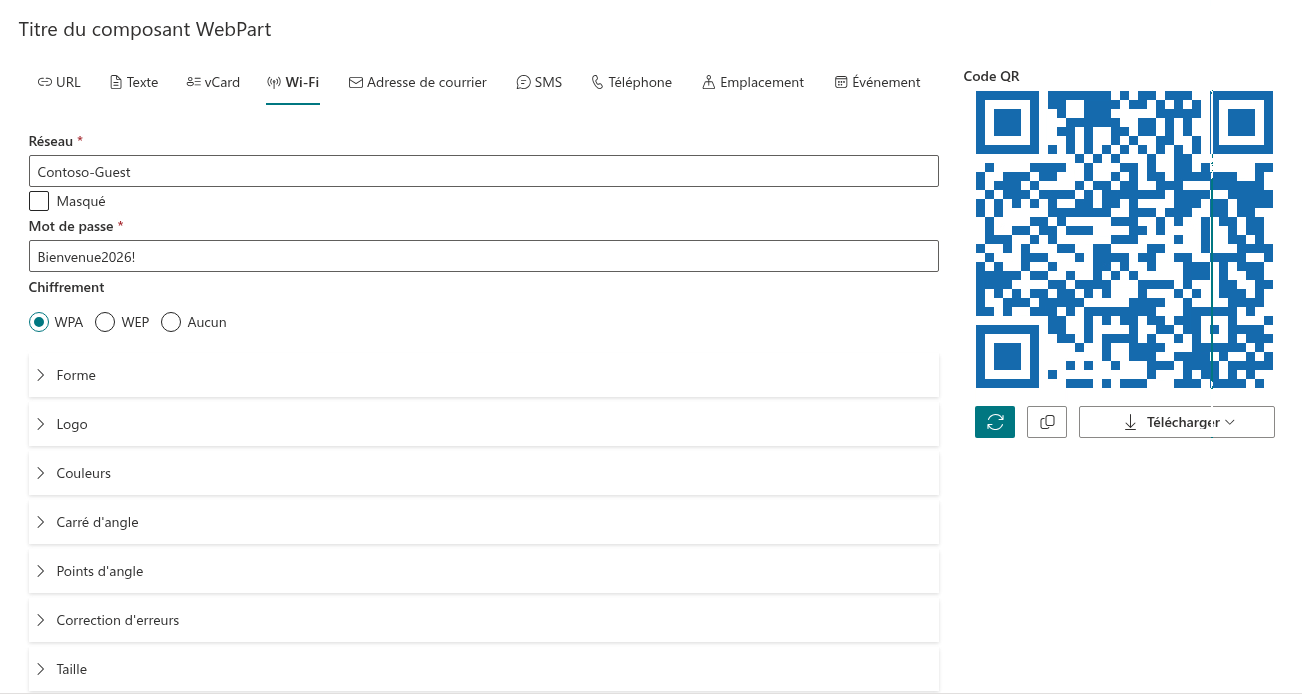The height and width of the screenshot is (694, 1302).
Task: Open the Événement tab
Action: coord(877,82)
